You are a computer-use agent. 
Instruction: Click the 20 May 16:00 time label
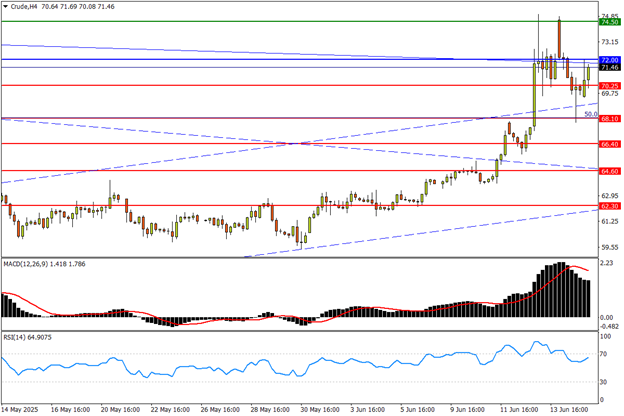(120, 410)
